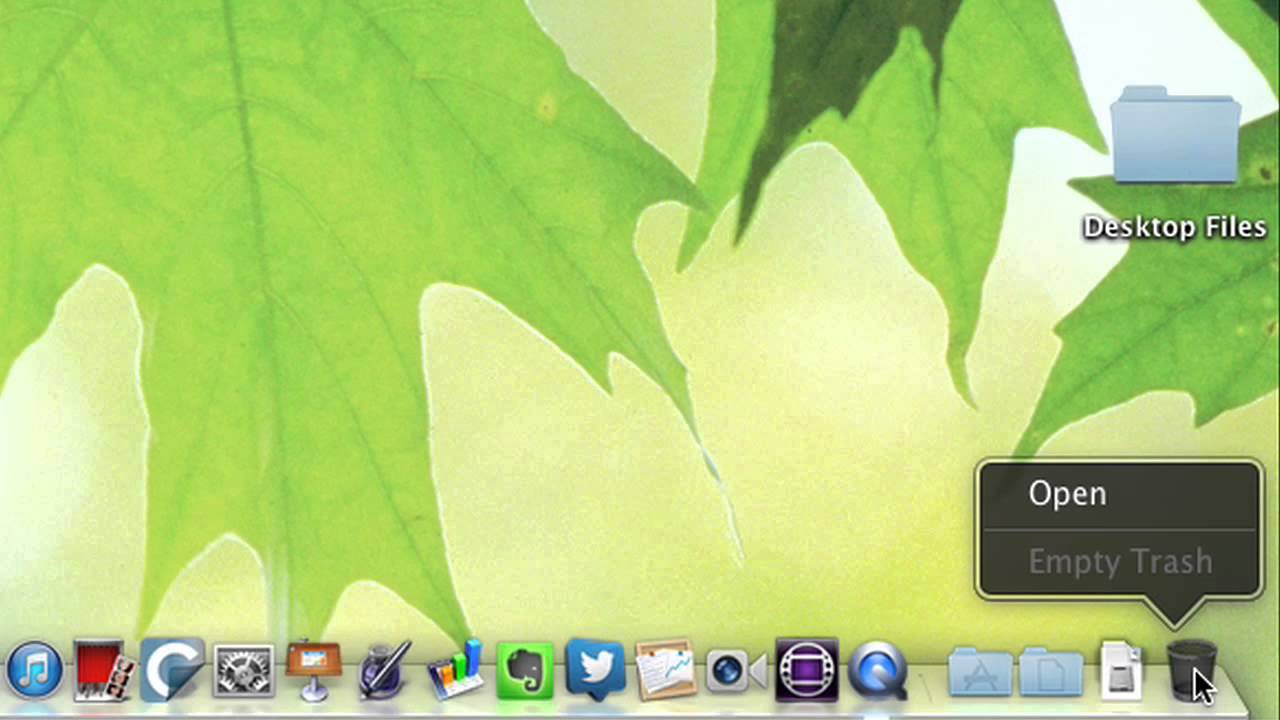Open the document file in dock
The width and height of the screenshot is (1280, 720).
[1121, 670]
